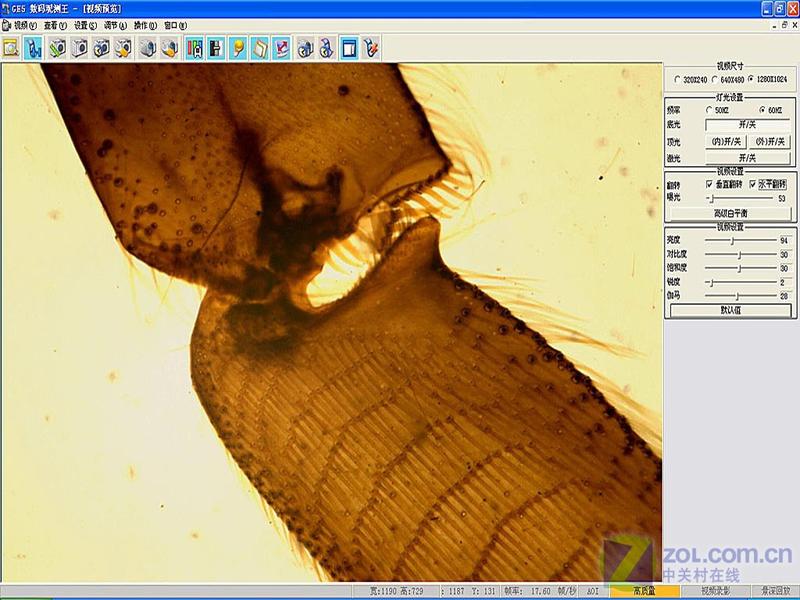Click the 饱和度 saturation slider
The height and width of the screenshot is (600, 800).
pos(740,268)
